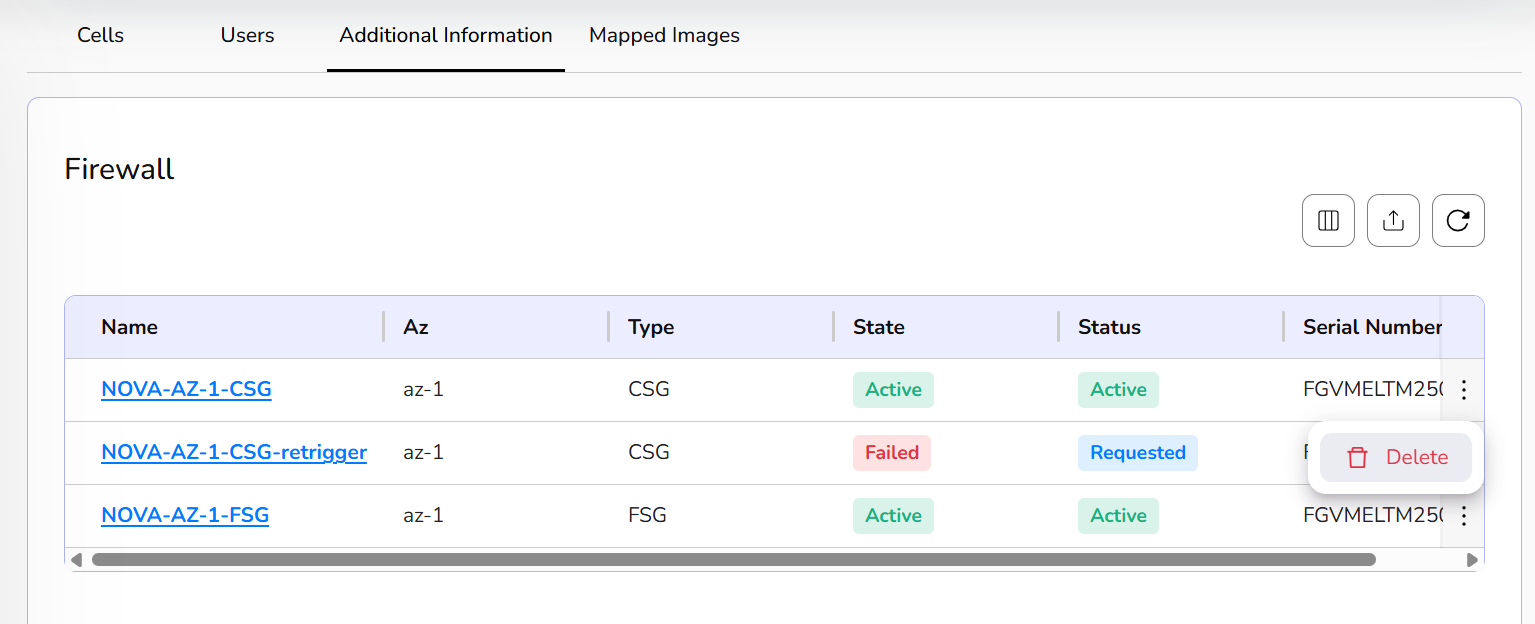Screen dimensions: 1535x624
Task: Open the NOVA-AZ-1-CSG firewall link
Action: click(186, 389)
